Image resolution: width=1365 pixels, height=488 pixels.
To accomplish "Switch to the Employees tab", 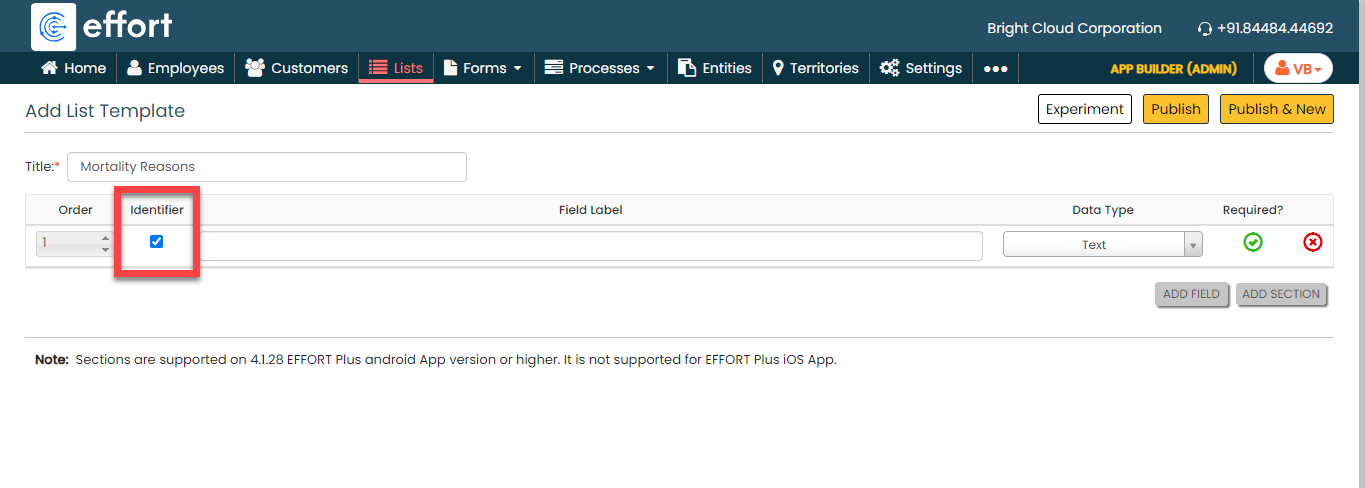I will pos(175,68).
